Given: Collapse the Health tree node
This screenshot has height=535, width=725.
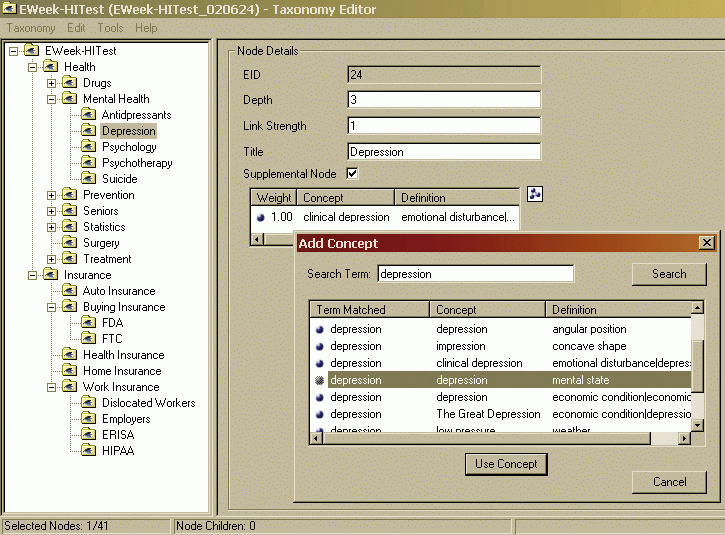Looking at the screenshot, I should (x=32, y=68).
